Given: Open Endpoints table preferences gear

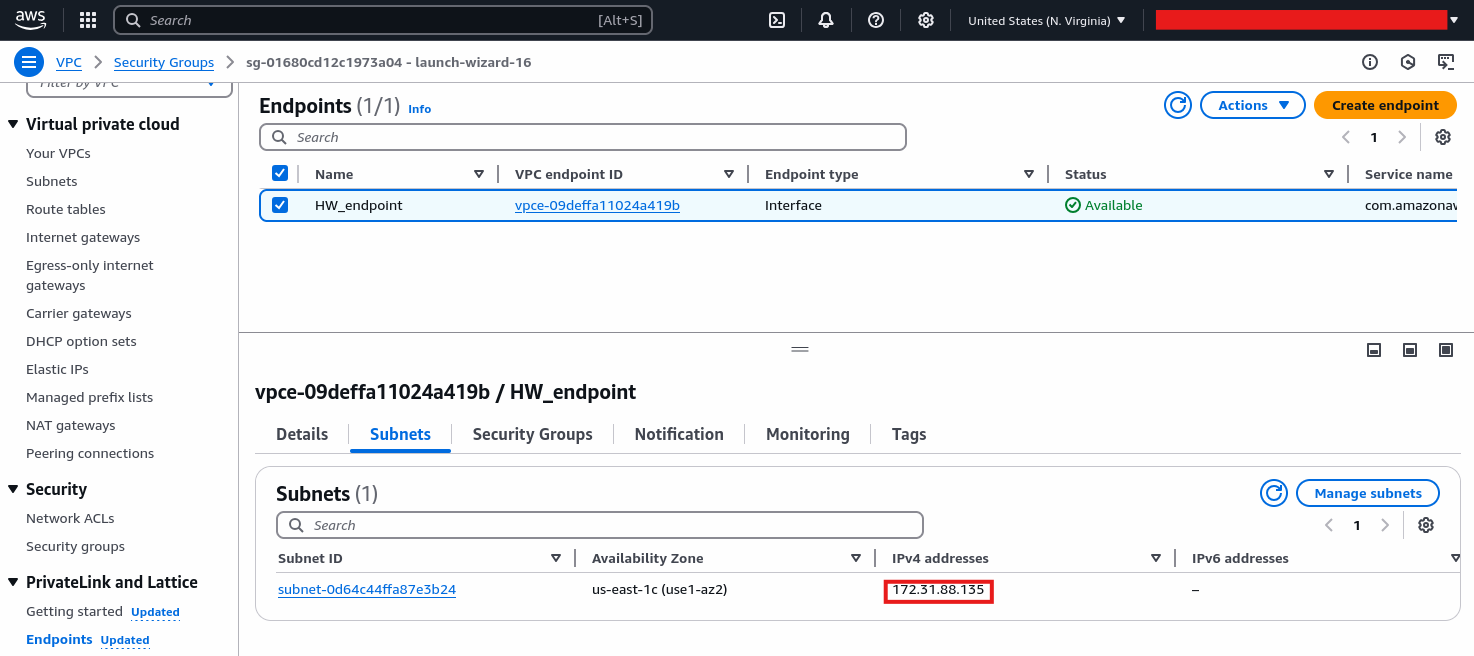Looking at the screenshot, I should click(x=1442, y=137).
